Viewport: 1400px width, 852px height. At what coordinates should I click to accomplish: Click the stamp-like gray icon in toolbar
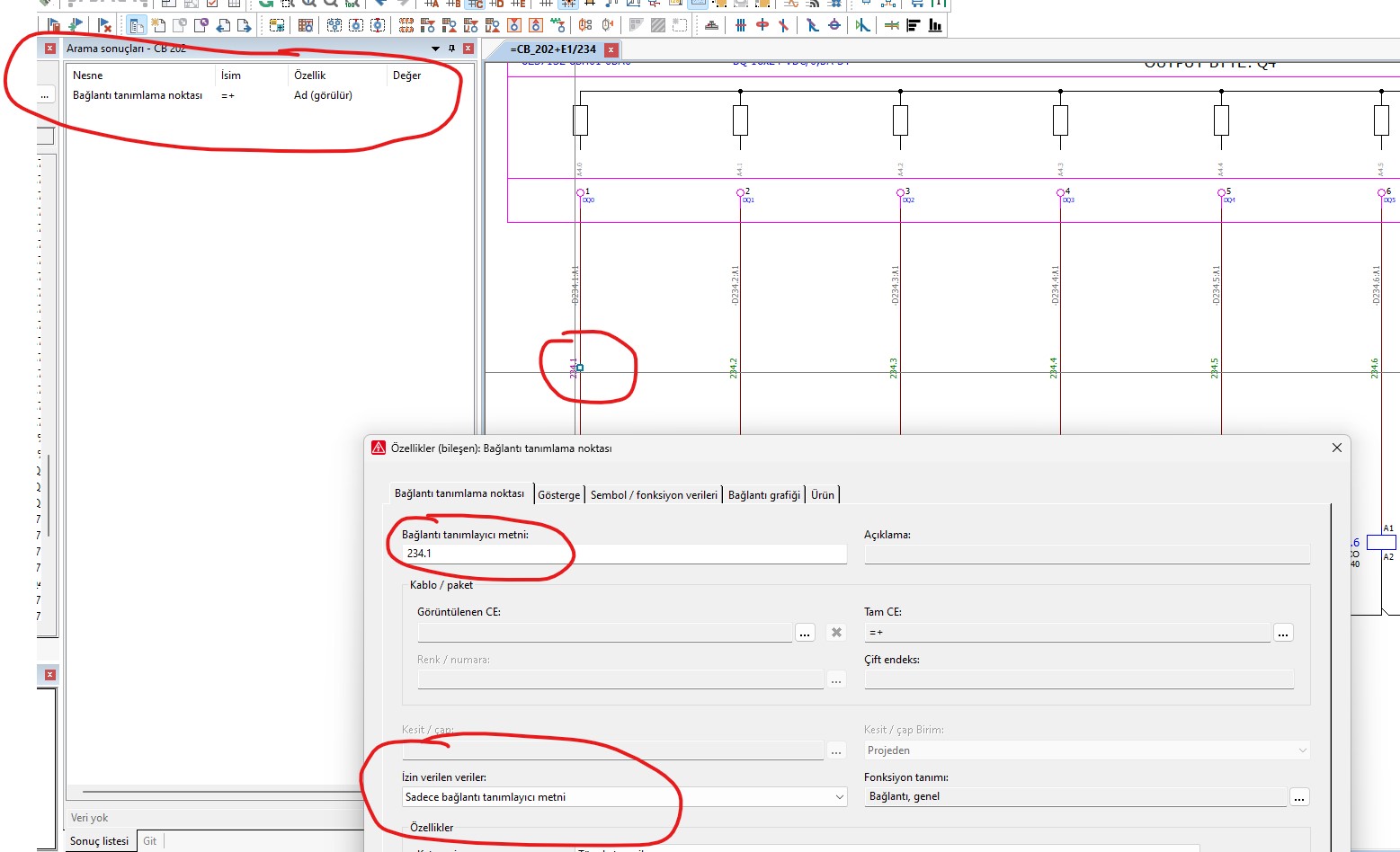(x=711, y=25)
